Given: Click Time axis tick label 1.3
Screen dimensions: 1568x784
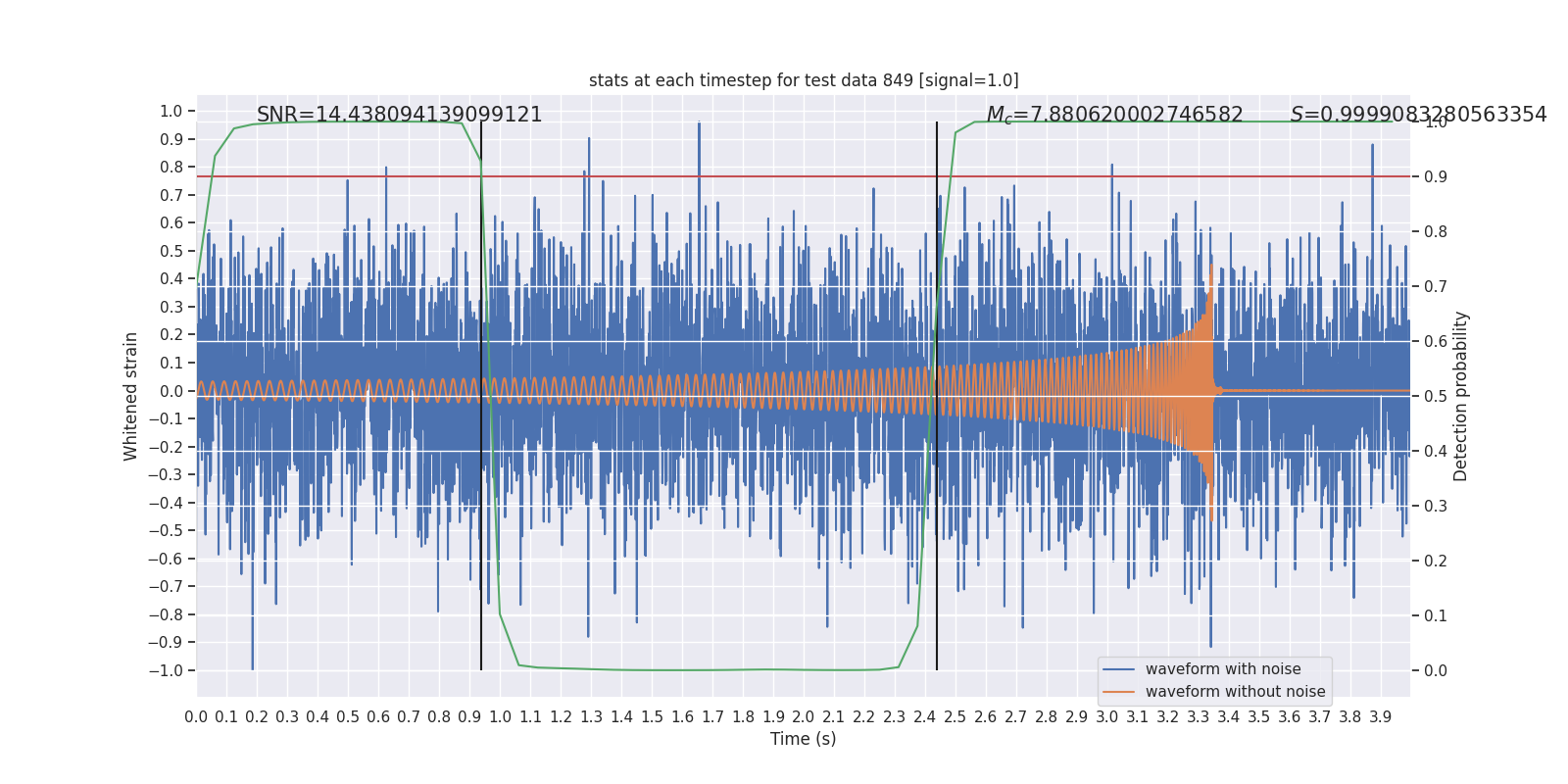Looking at the screenshot, I should coord(591,717).
